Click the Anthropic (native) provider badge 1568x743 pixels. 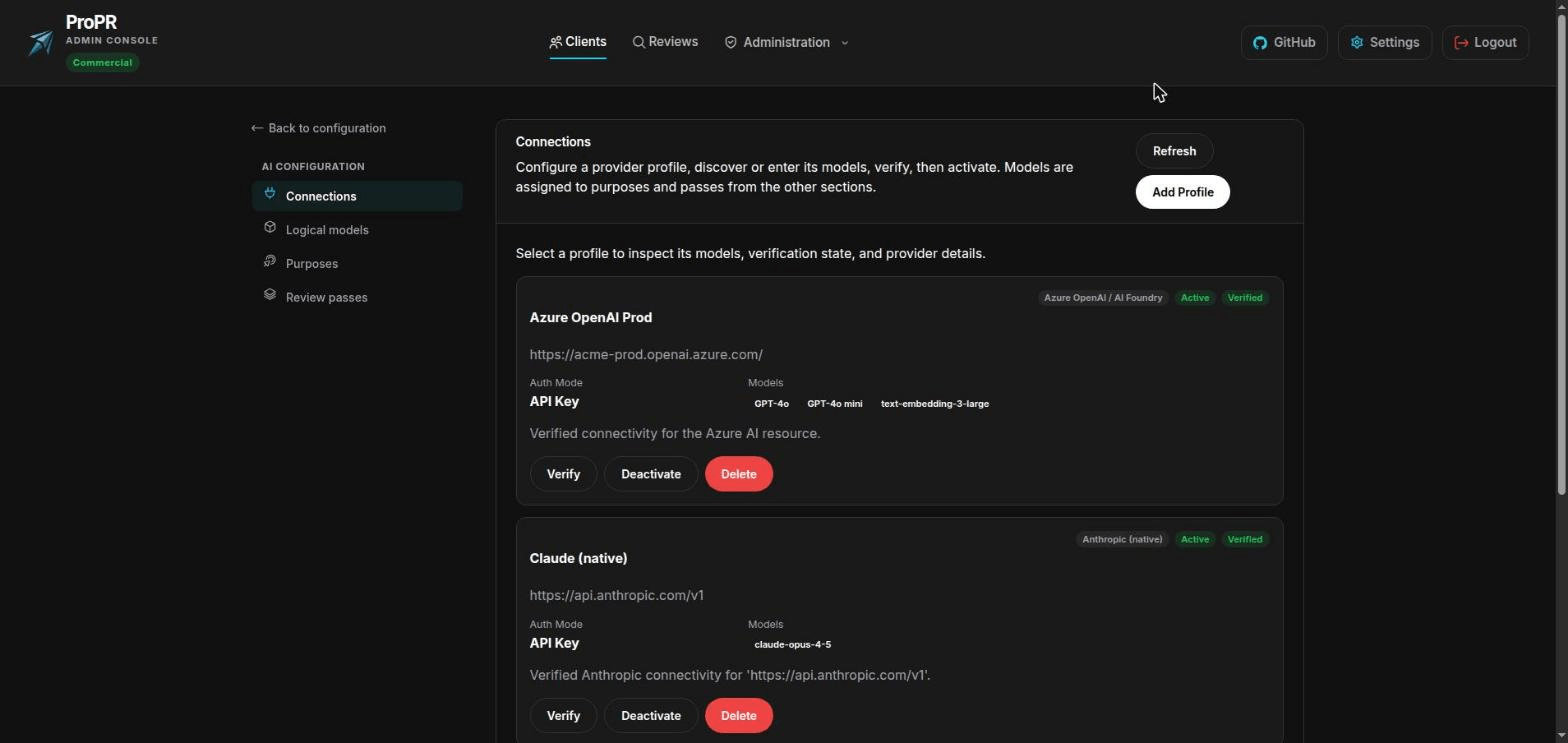coord(1122,539)
